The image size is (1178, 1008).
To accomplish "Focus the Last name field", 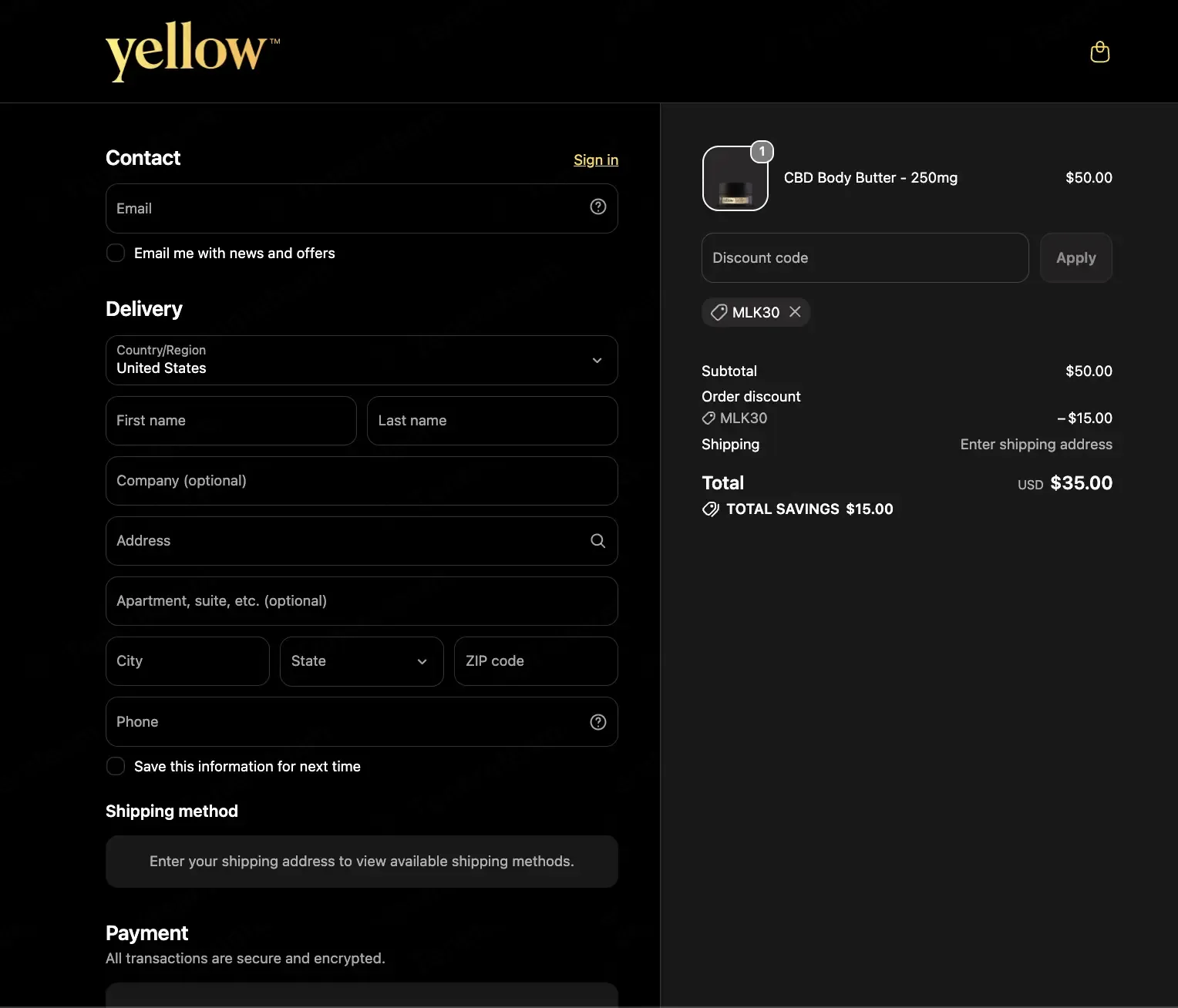I will 493,421.
